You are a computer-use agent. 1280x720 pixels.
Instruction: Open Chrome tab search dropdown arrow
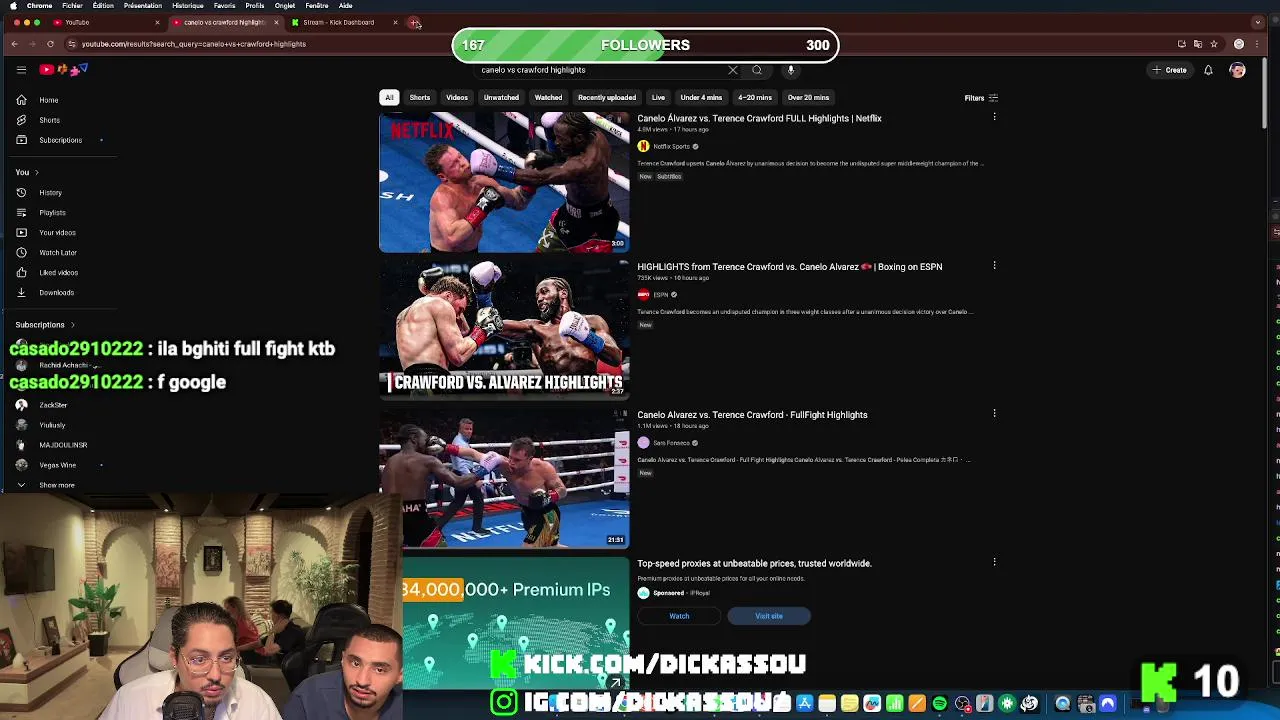coord(1258,22)
